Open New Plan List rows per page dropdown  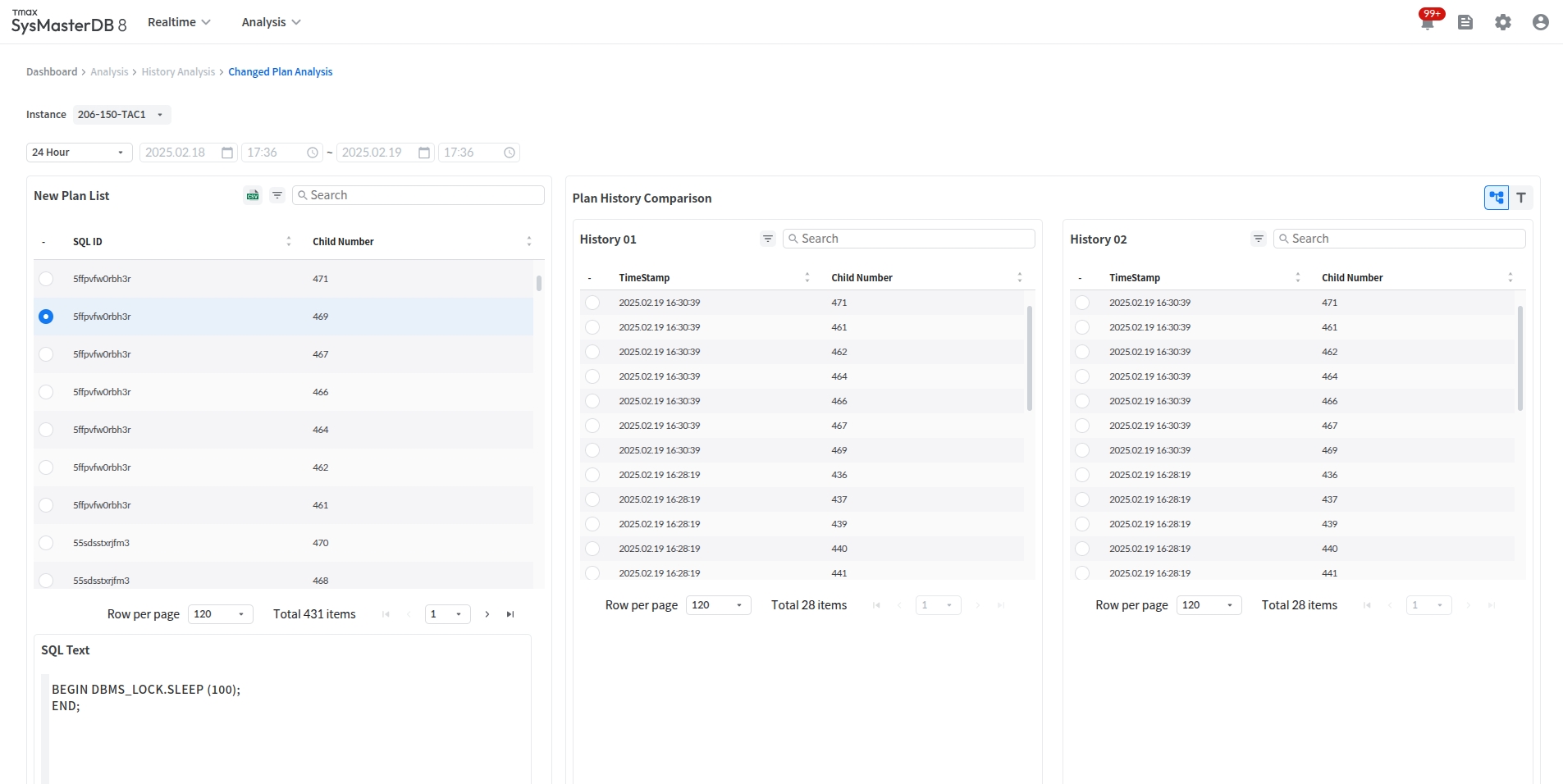coord(220,614)
